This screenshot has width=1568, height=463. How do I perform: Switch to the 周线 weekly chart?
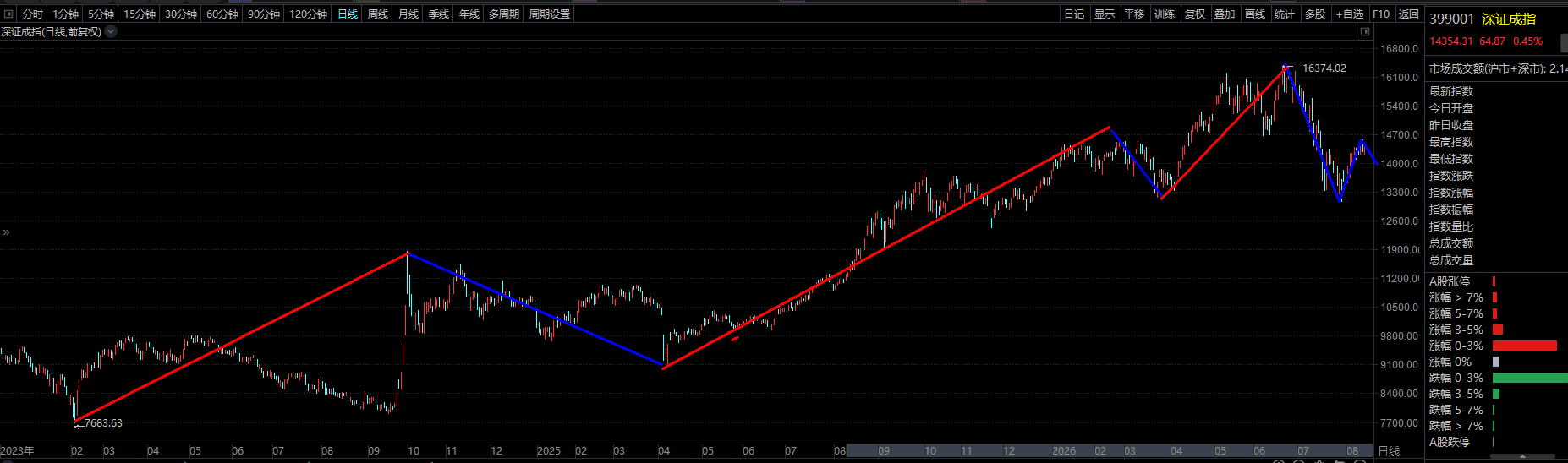click(x=378, y=14)
